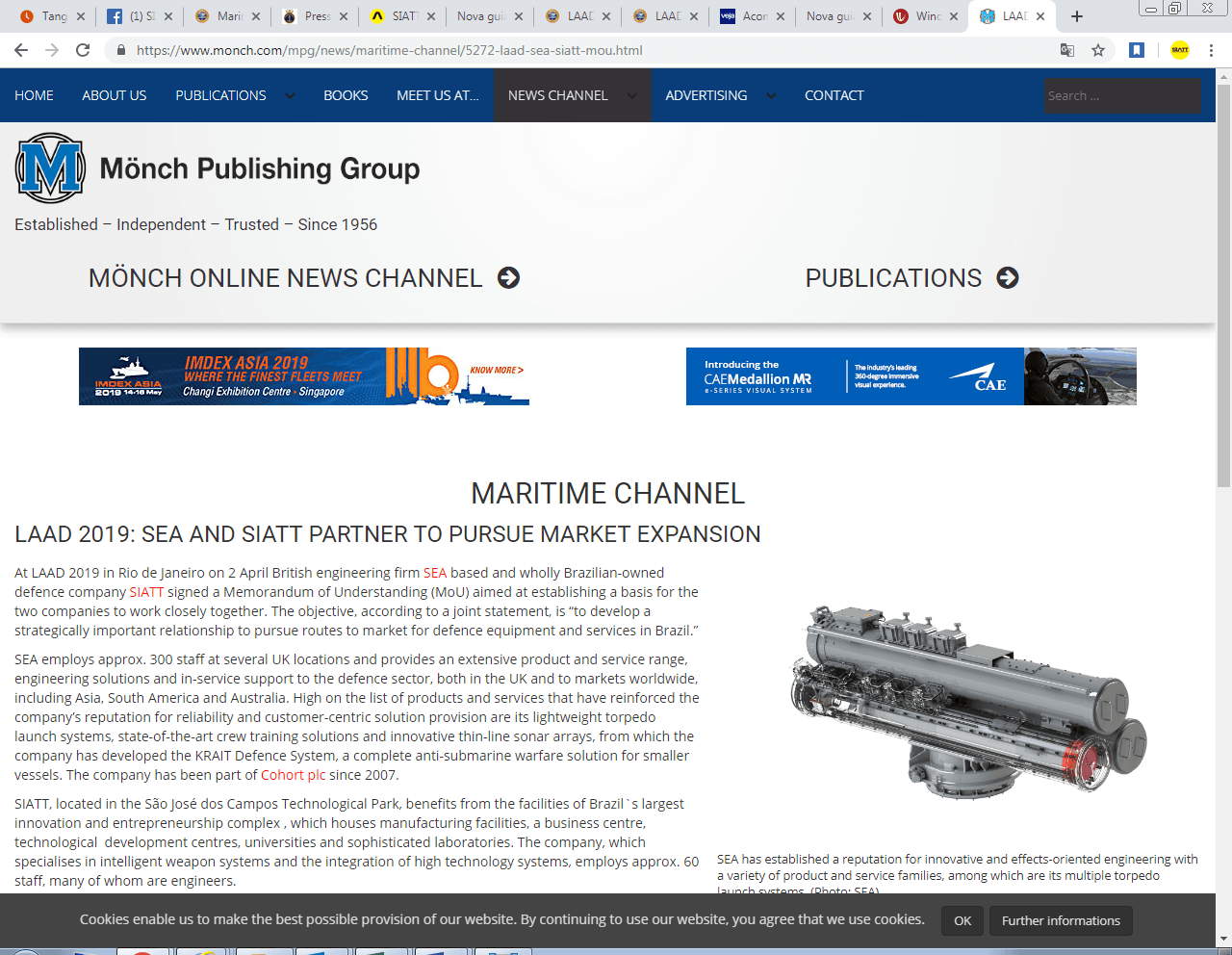
Task: Click Mönch Publishing Group title text
Action: [x=260, y=168]
